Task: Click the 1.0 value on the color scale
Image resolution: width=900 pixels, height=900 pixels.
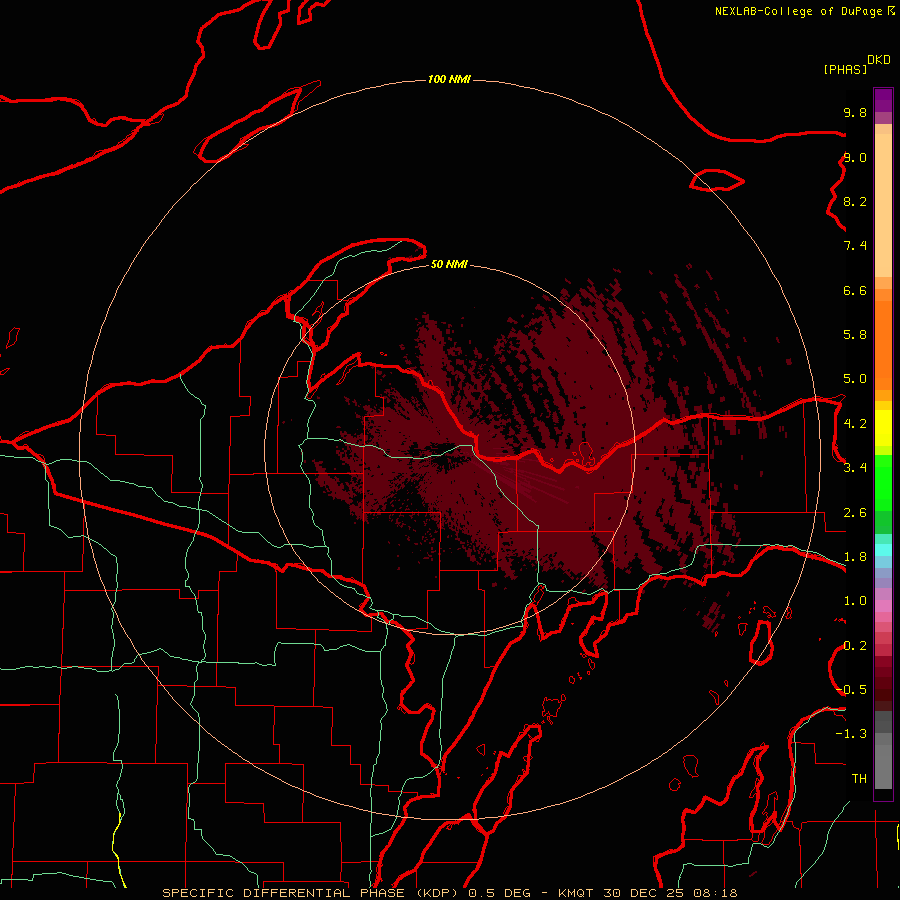Action: click(x=855, y=601)
